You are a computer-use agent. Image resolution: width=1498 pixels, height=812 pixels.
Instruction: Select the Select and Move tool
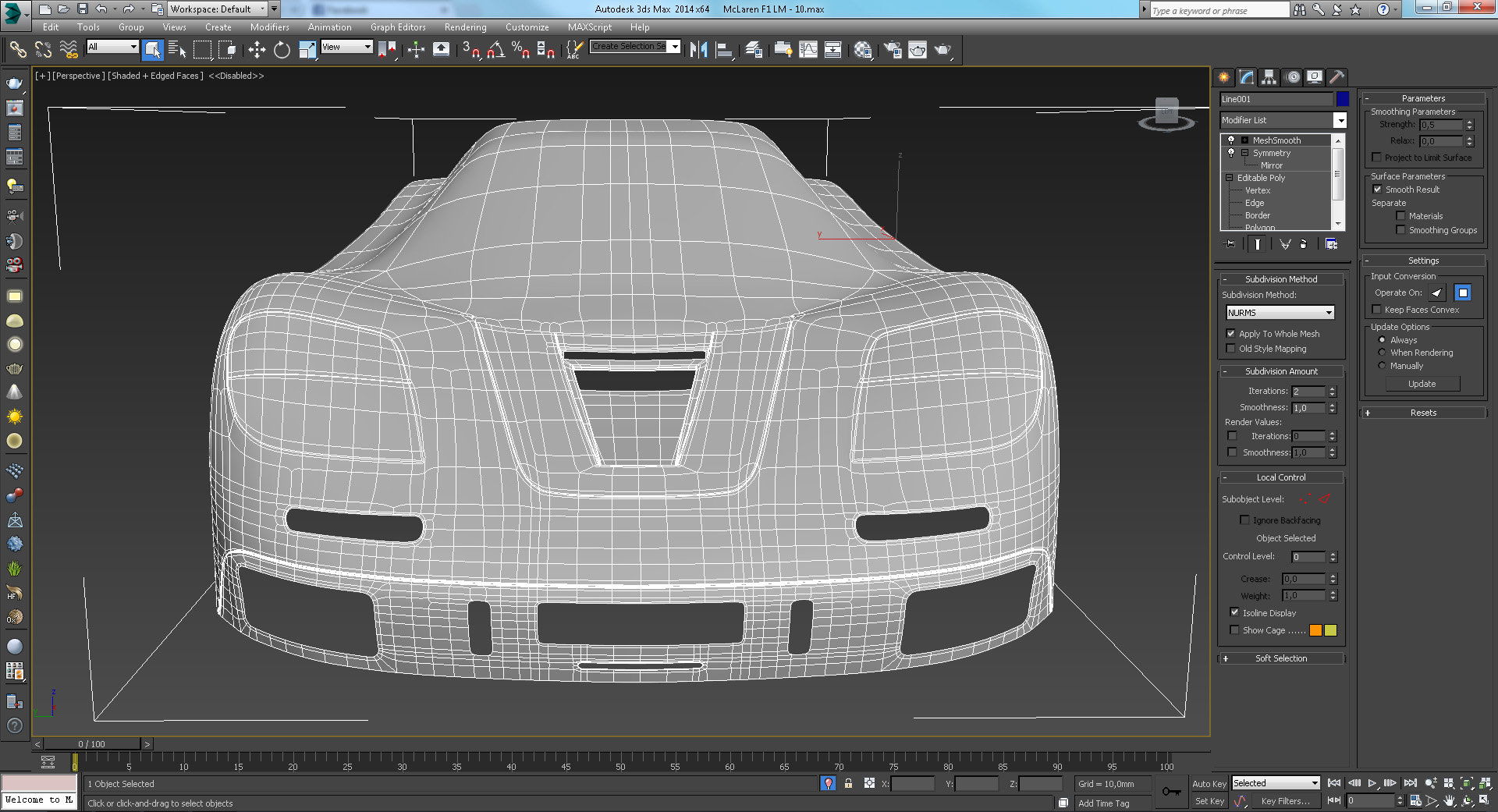tap(257, 50)
